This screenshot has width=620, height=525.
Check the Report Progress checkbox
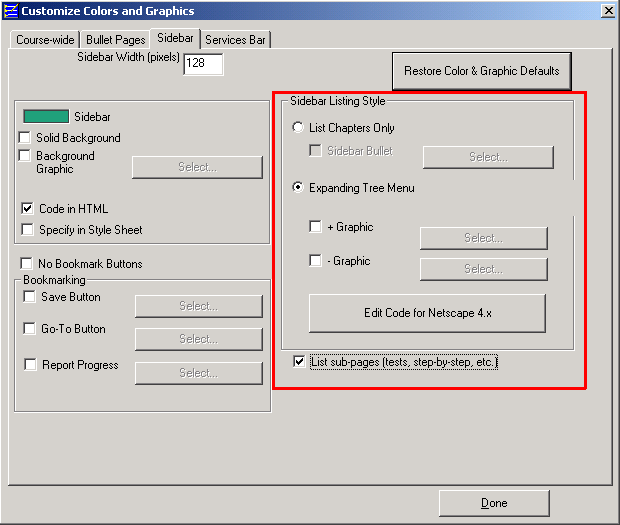pyautogui.click(x=30, y=364)
